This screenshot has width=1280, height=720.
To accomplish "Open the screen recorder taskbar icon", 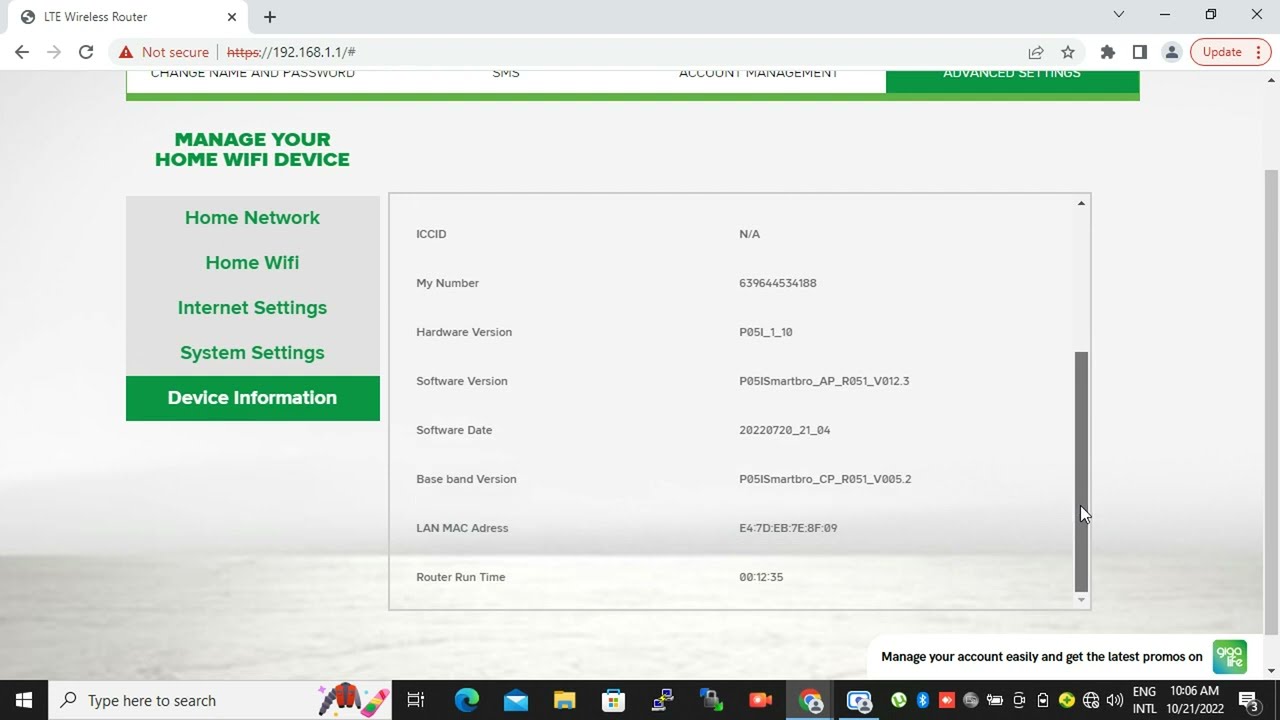I will (761, 700).
